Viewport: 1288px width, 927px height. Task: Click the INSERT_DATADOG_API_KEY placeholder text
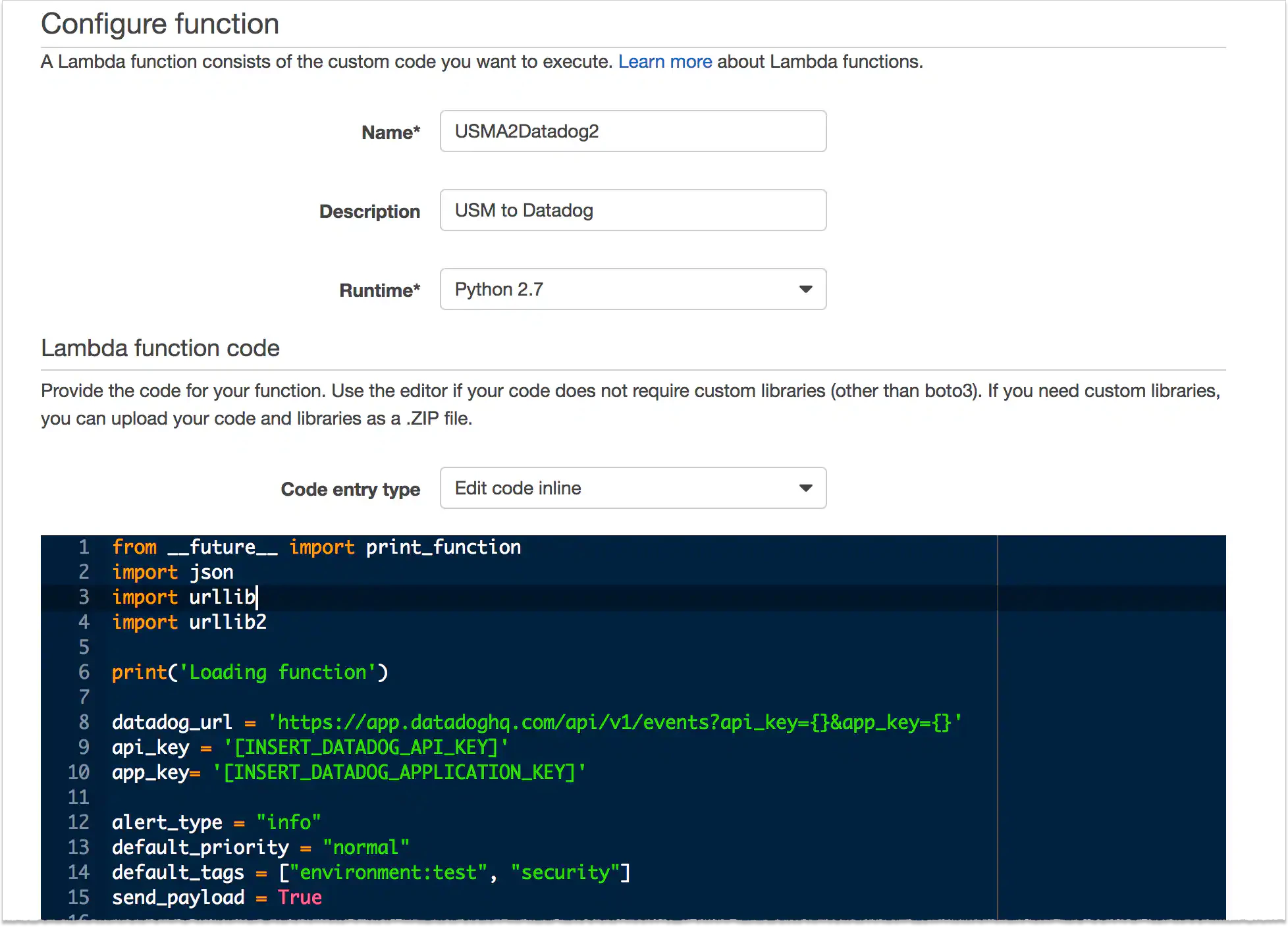point(365,747)
